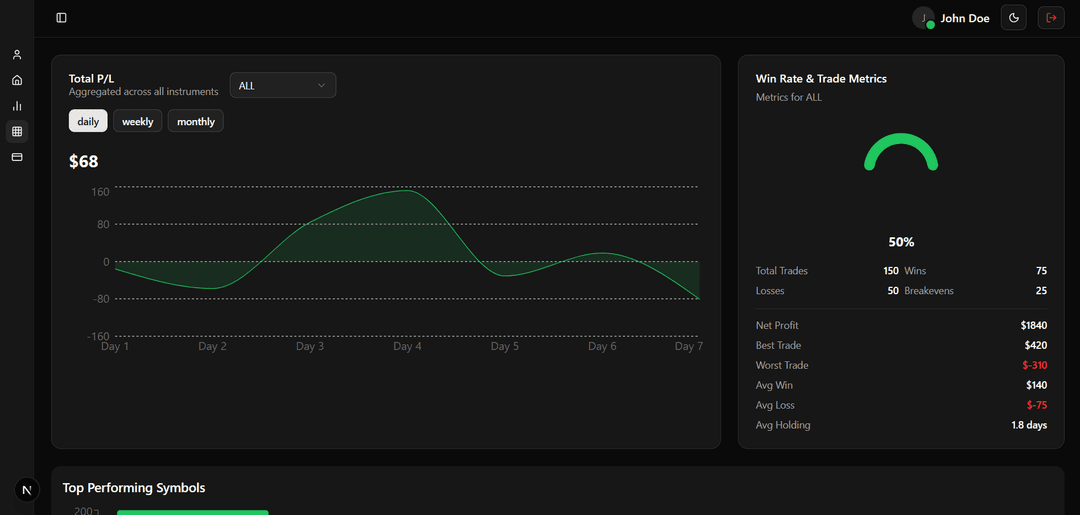Screen dimensions: 1080x515
Task: Open the user profile sidebar icon
Action: 17,55
